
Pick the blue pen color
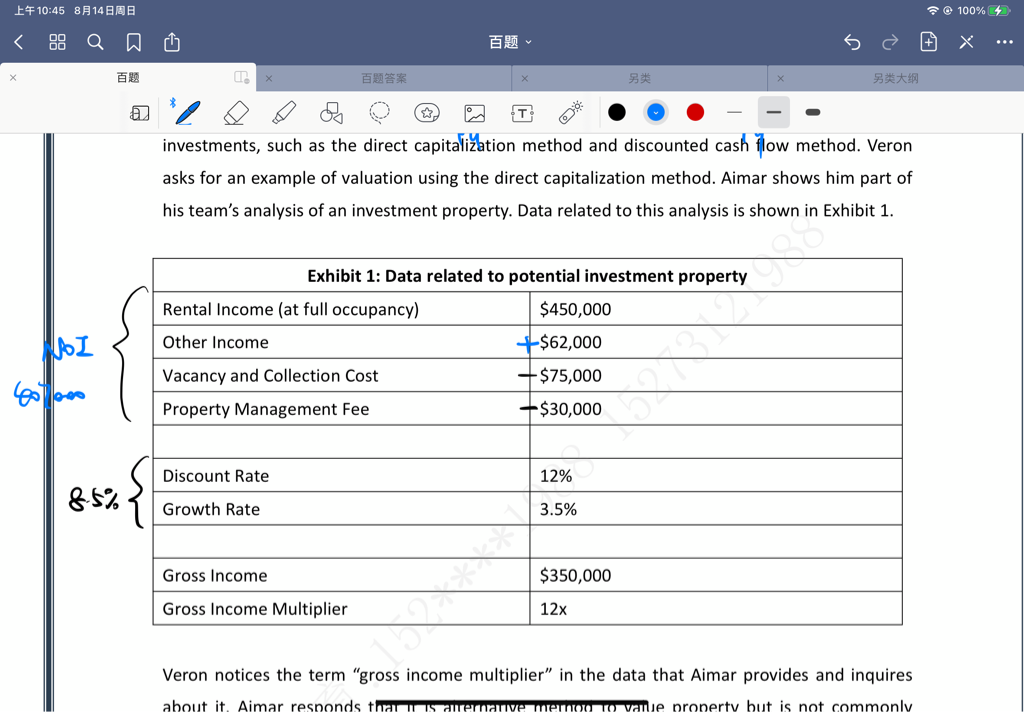click(656, 112)
